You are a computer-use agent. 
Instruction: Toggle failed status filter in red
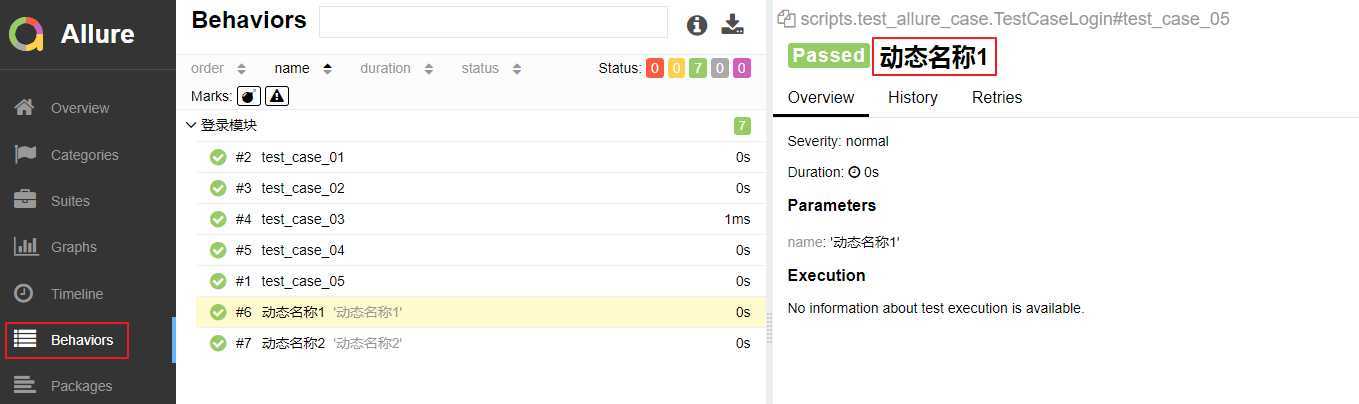[x=654, y=69]
